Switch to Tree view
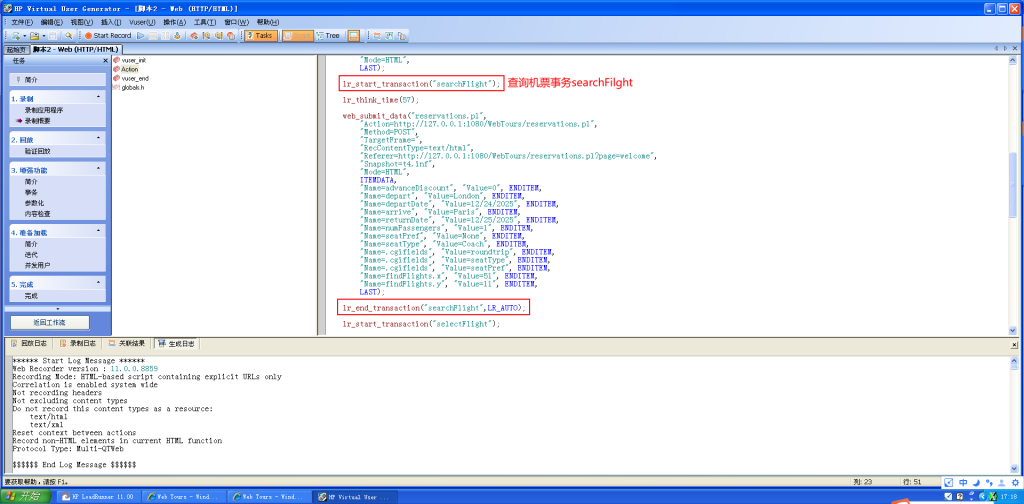The height and width of the screenshot is (504, 1024). 327,35
